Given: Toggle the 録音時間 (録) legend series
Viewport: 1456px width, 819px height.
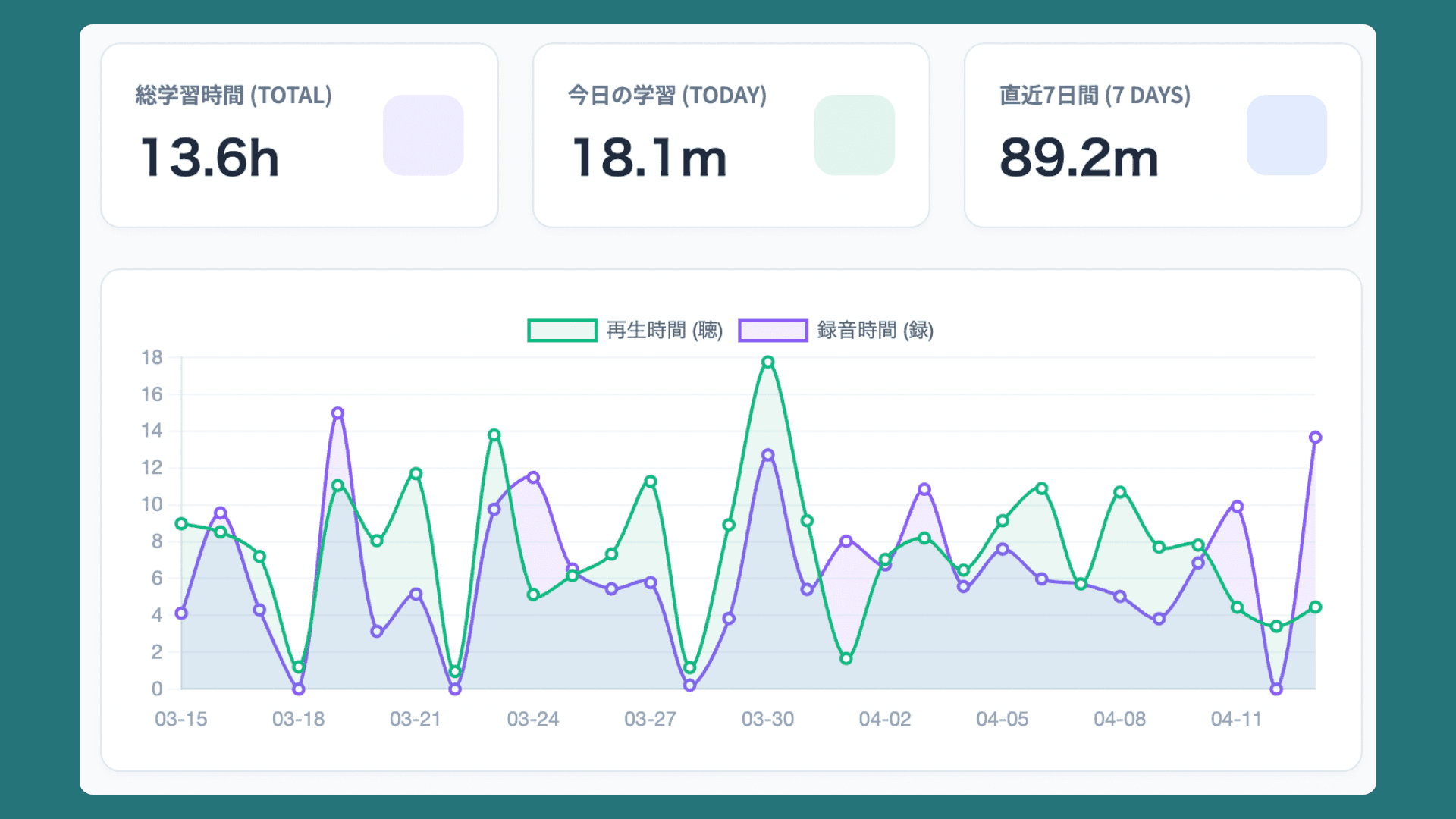Looking at the screenshot, I should pos(875,331).
